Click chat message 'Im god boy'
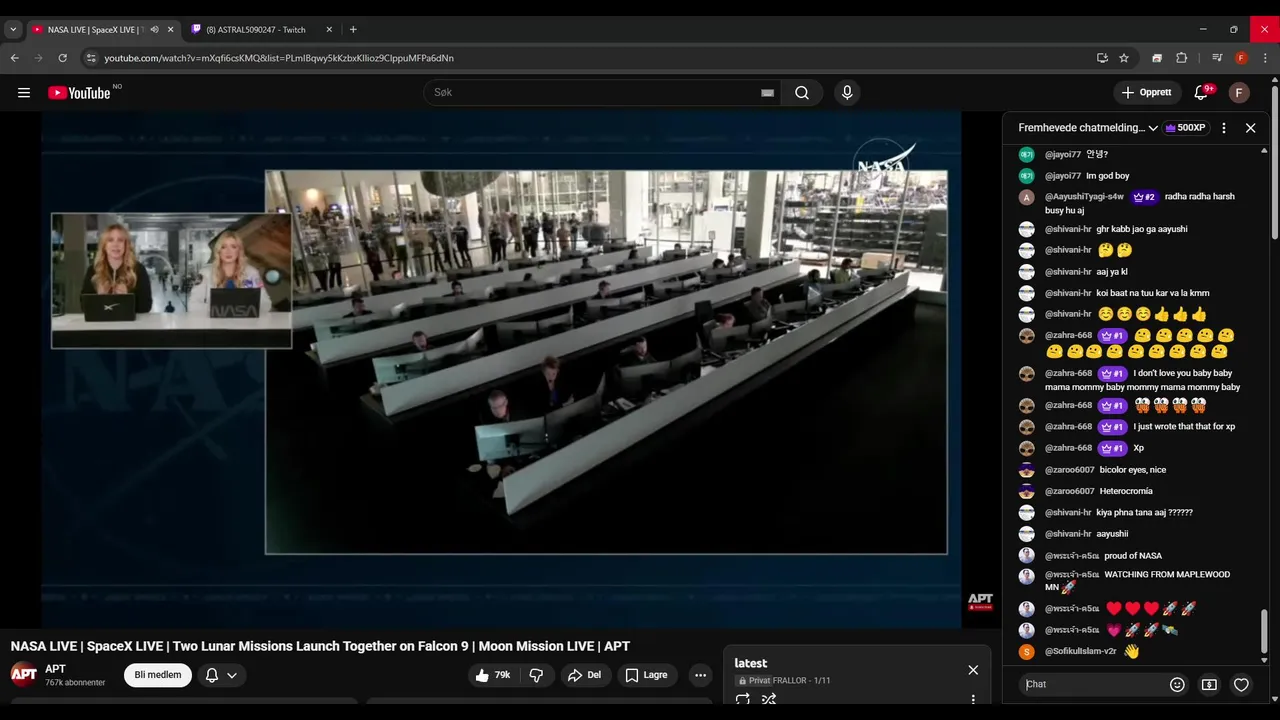 tap(1108, 176)
